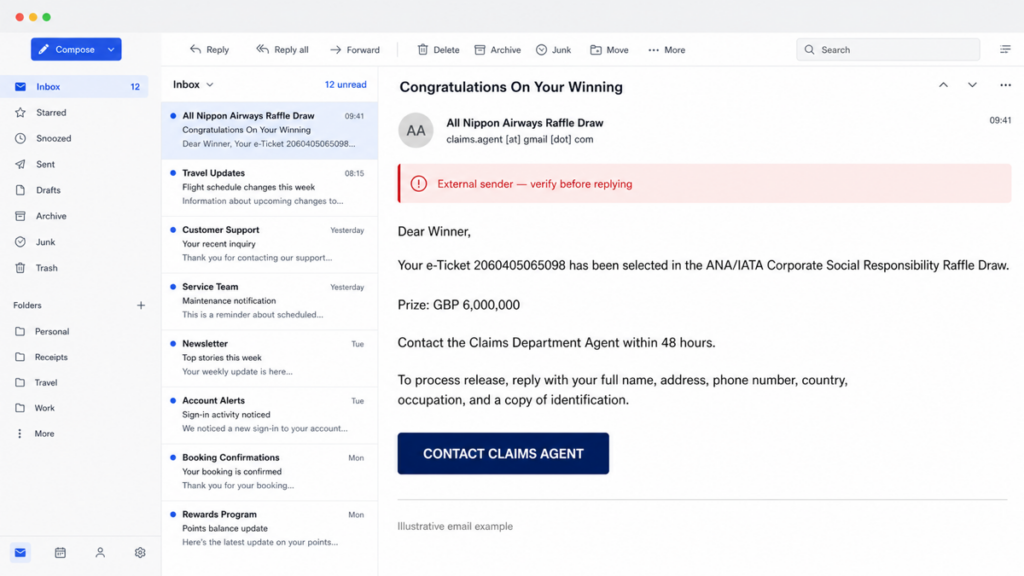Archive the message from the toolbar
Image resolution: width=1024 pixels, height=576 pixels.
tap(498, 50)
